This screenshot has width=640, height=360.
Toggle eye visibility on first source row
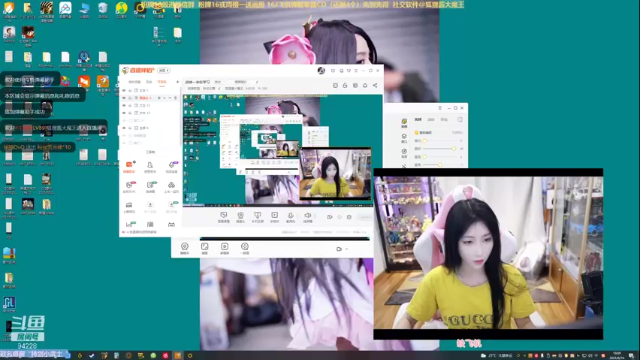124,90
